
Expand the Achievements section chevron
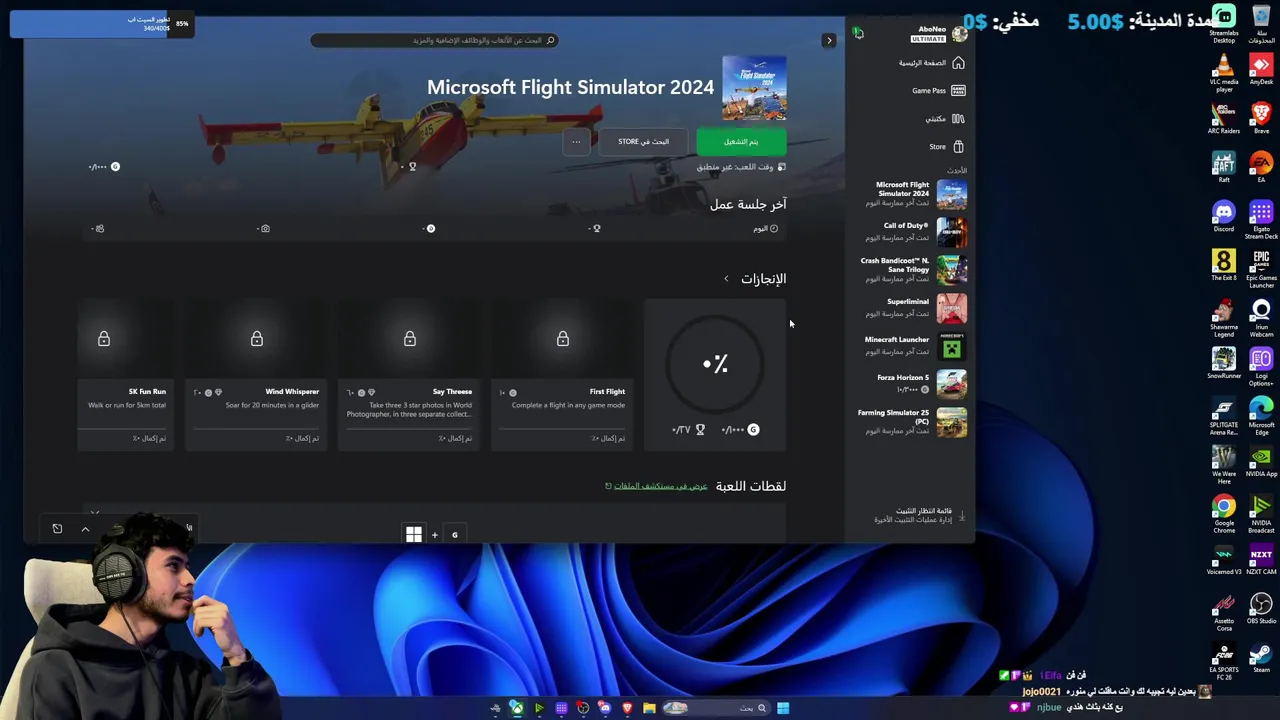click(726, 279)
